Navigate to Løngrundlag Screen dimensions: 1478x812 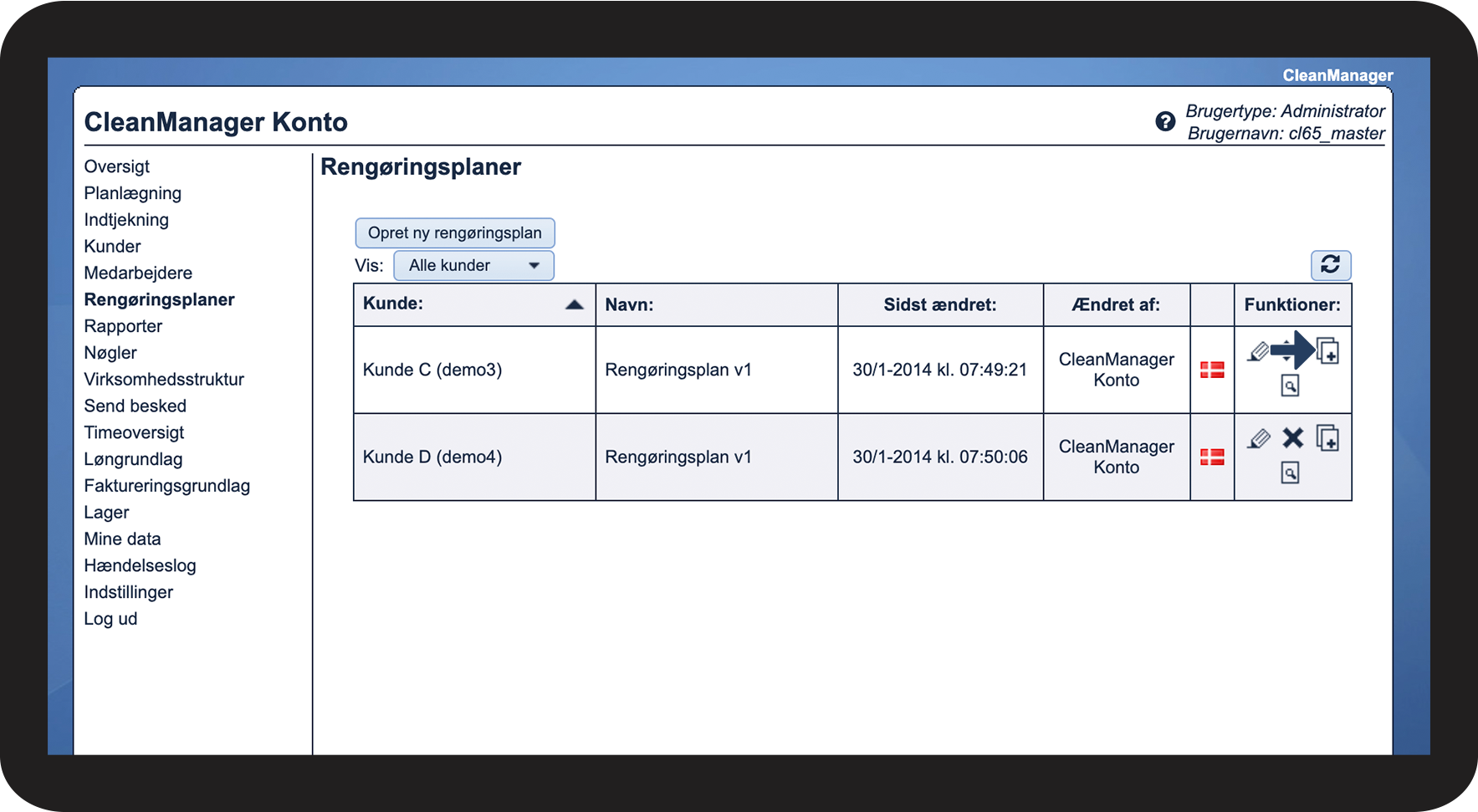tap(133, 459)
